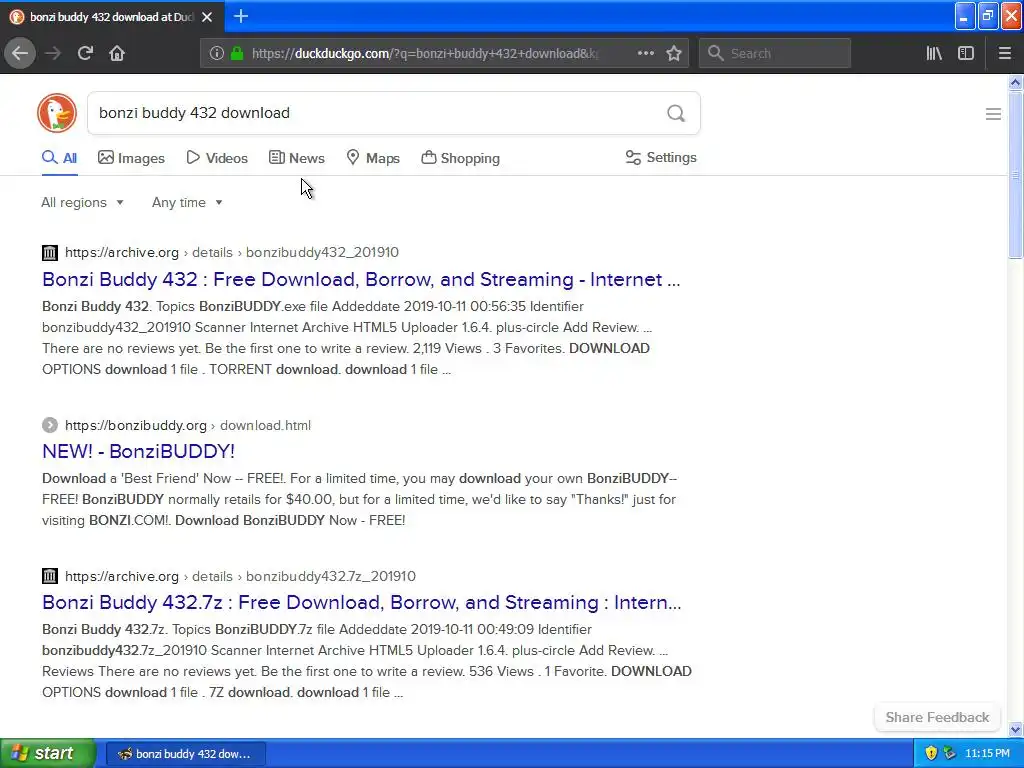Expand the Any time filter
The width and height of the screenshot is (1024, 768).
[187, 202]
